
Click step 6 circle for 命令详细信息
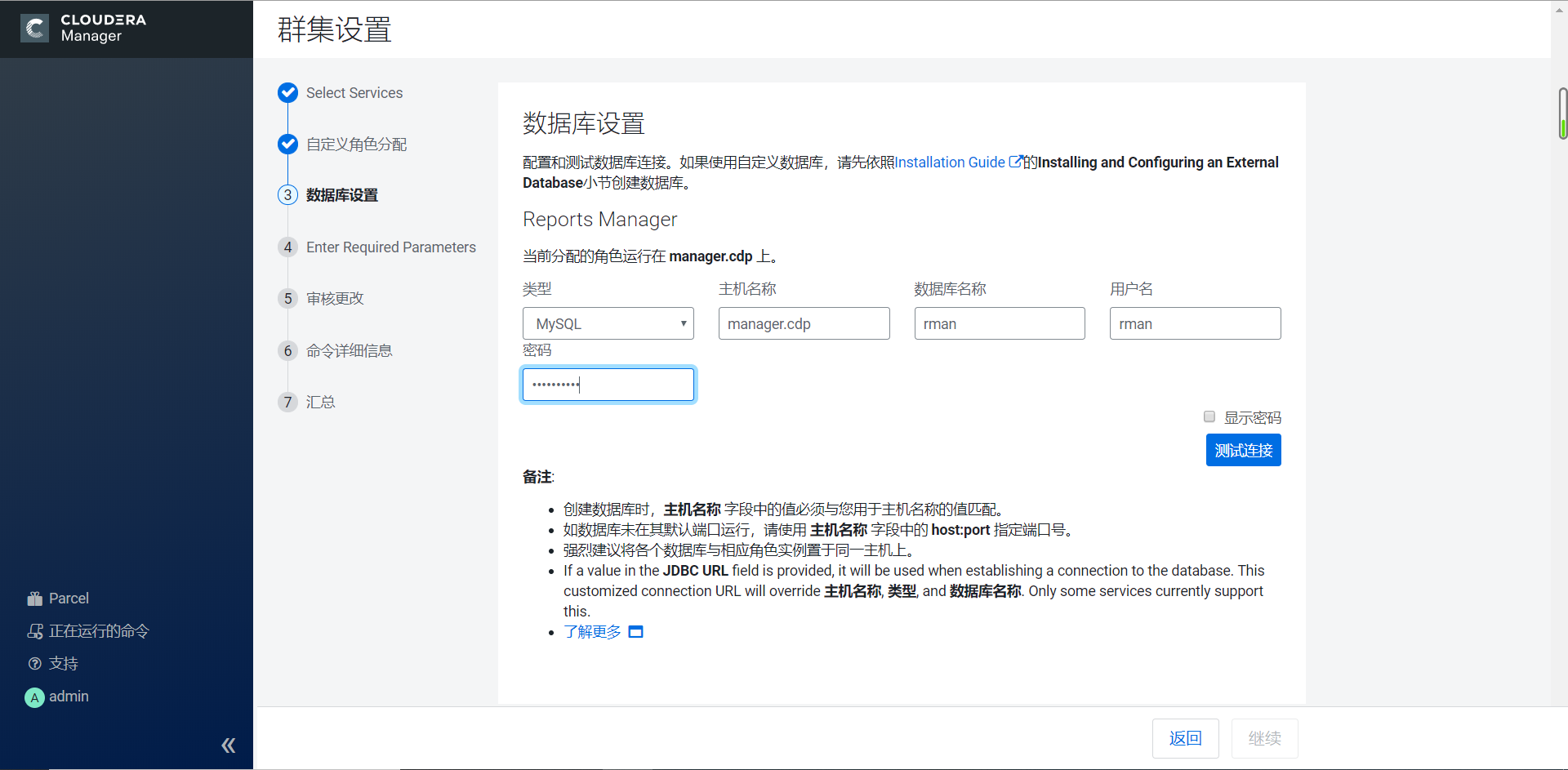287,351
